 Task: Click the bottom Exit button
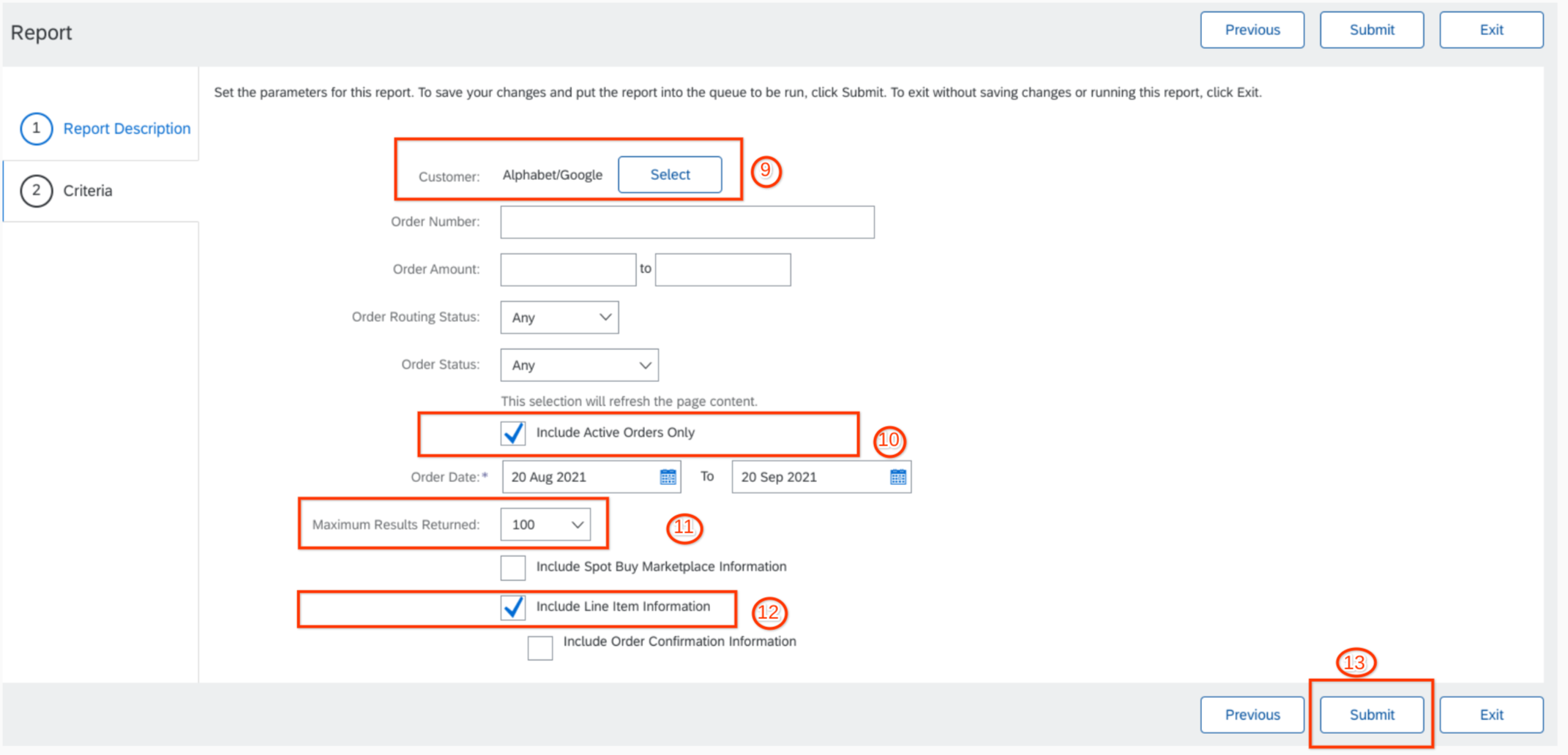[x=1491, y=715]
